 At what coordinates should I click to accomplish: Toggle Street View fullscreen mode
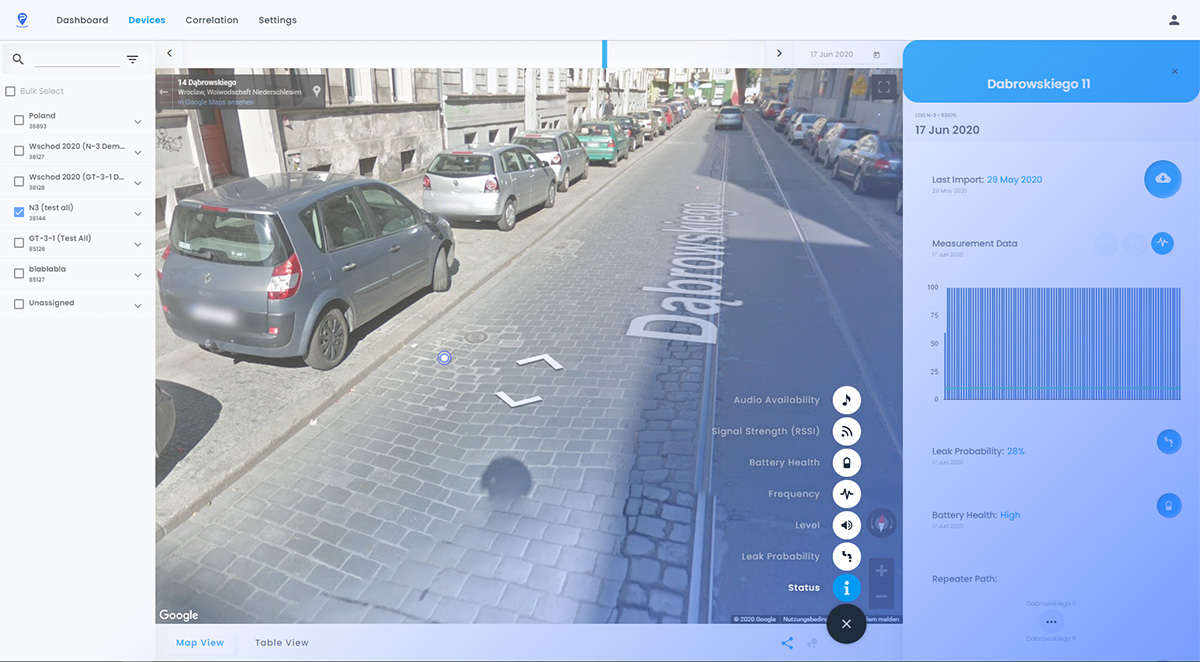point(884,88)
